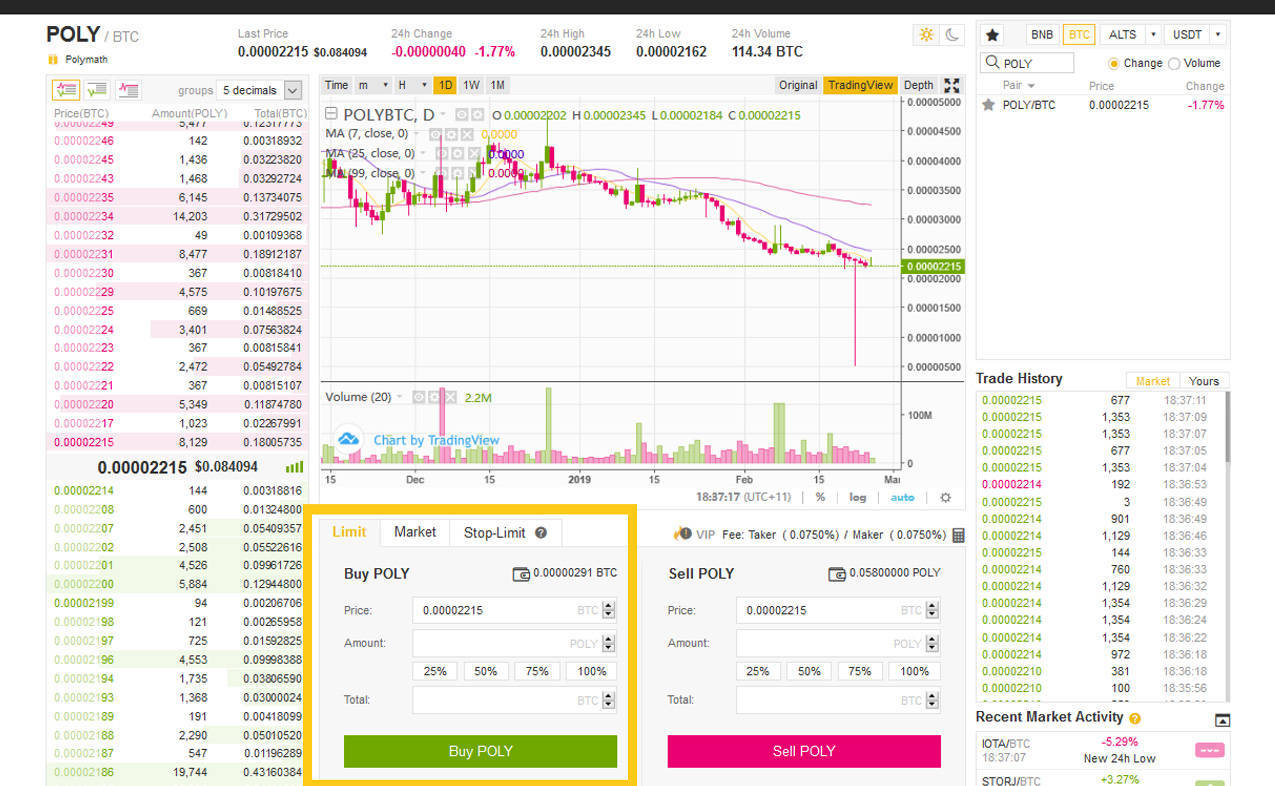The image size is (1275, 786).
Task: Expand chart to fullscreen
Action: coord(952,86)
